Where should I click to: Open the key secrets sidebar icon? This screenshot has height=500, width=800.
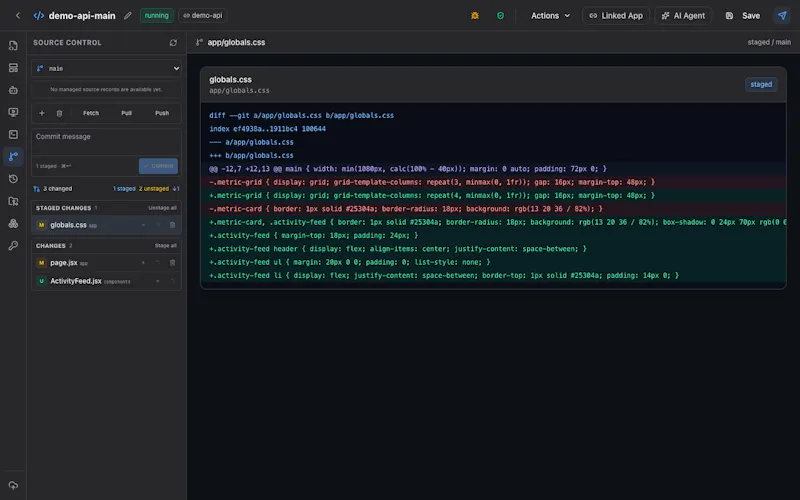(13, 245)
